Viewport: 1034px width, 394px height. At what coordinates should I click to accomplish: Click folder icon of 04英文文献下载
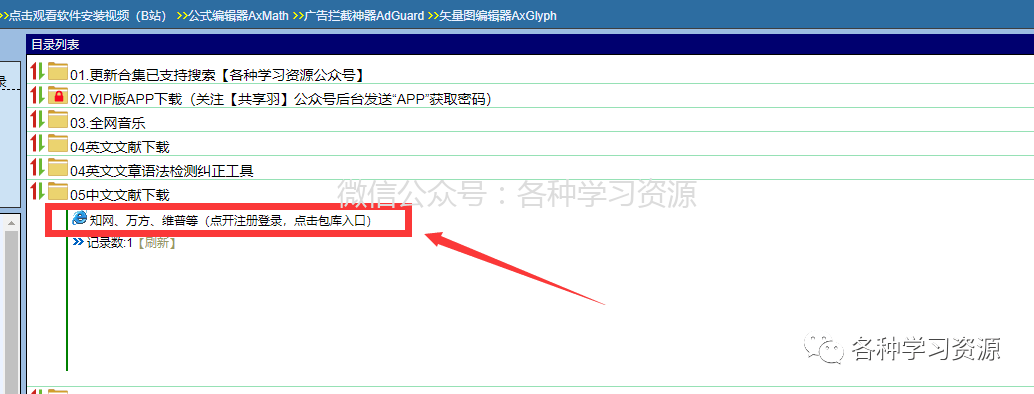coord(58,144)
